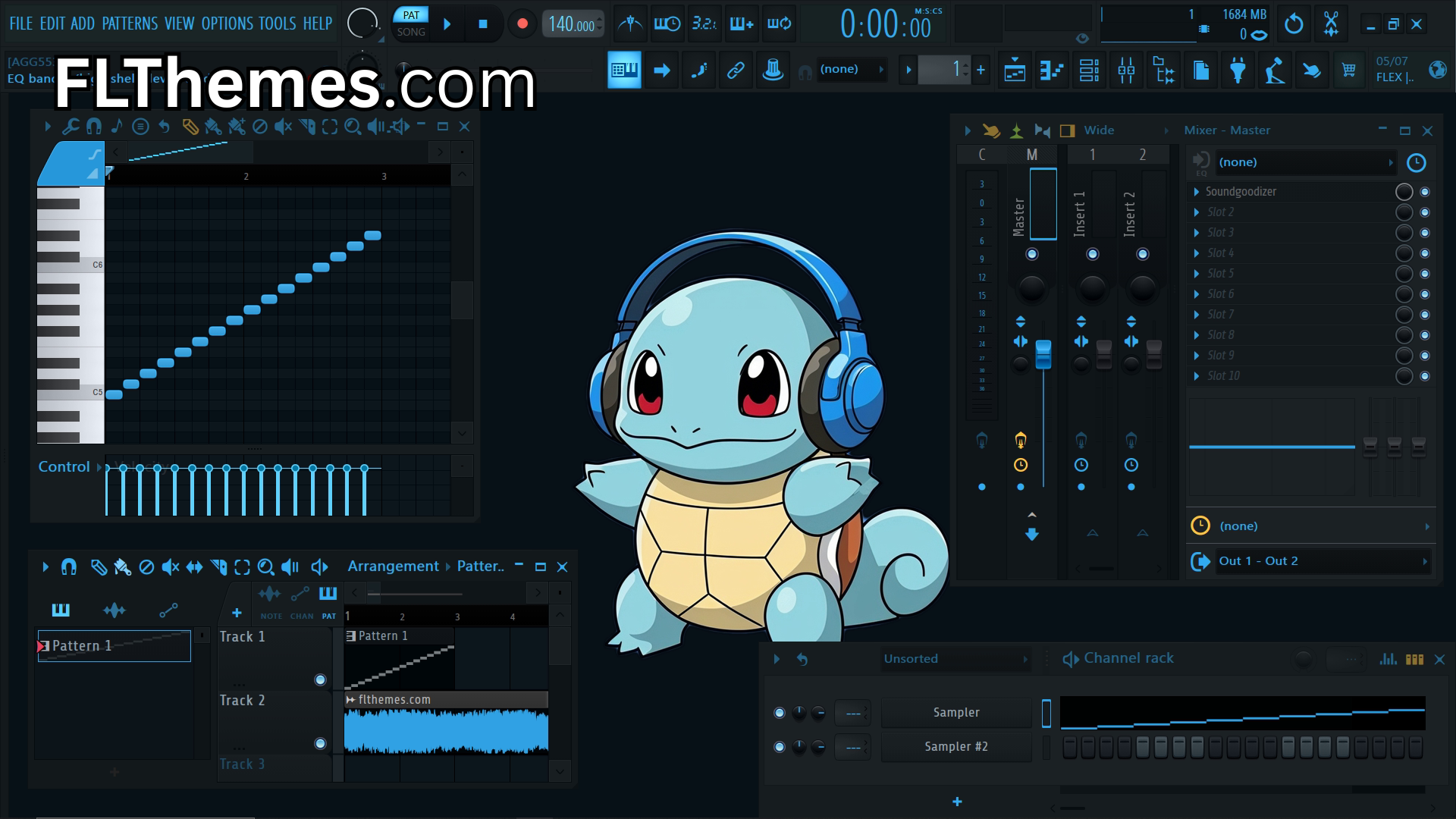Click the shopping cart icon
Image resolution: width=1456 pixels, height=819 pixels.
click(x=1348, y=71)
